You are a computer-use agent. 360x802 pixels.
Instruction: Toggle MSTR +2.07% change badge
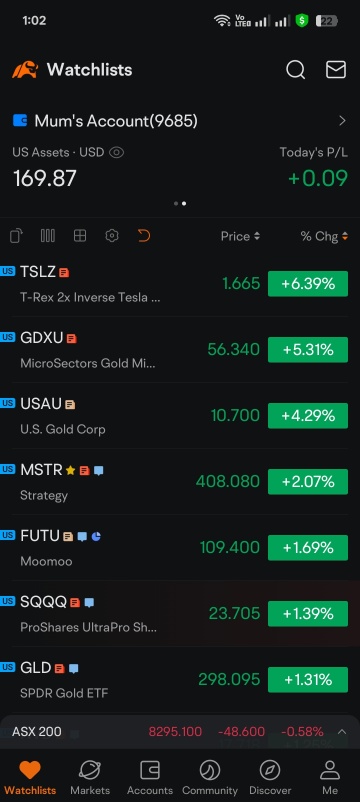308,482
